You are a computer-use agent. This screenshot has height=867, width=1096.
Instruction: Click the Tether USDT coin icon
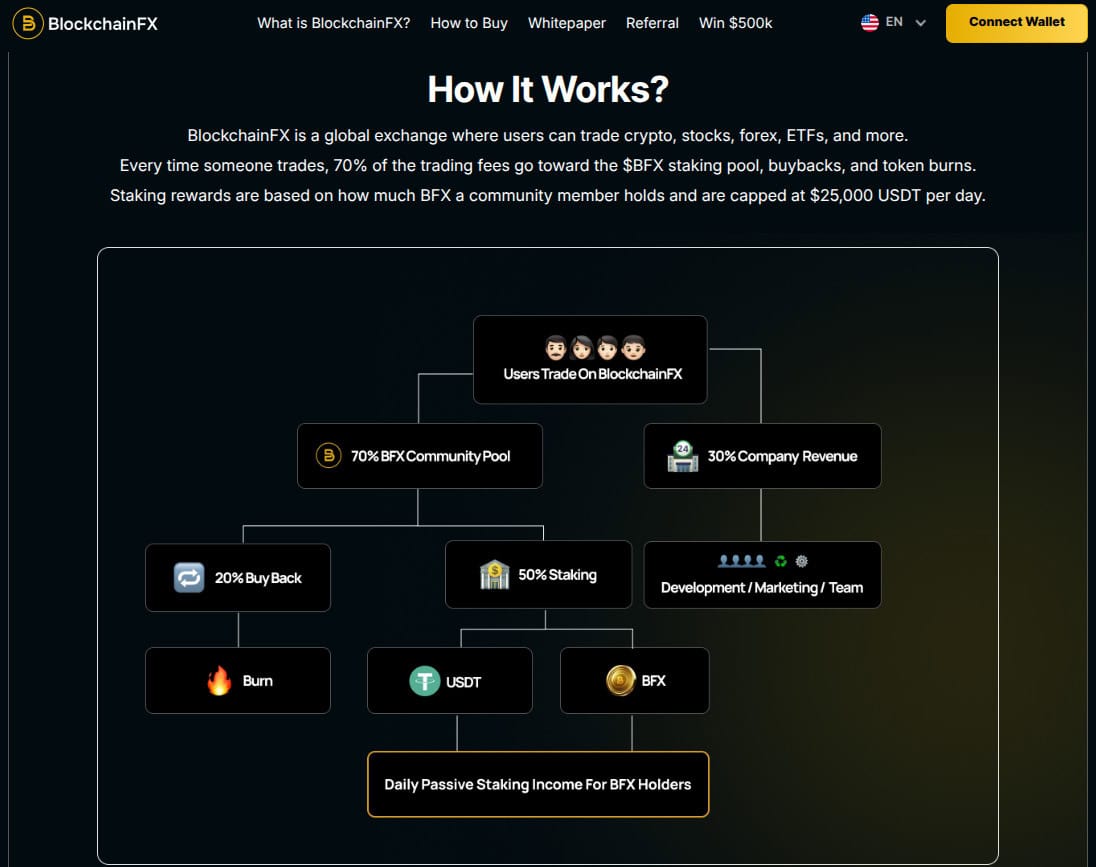click(425, 681)
